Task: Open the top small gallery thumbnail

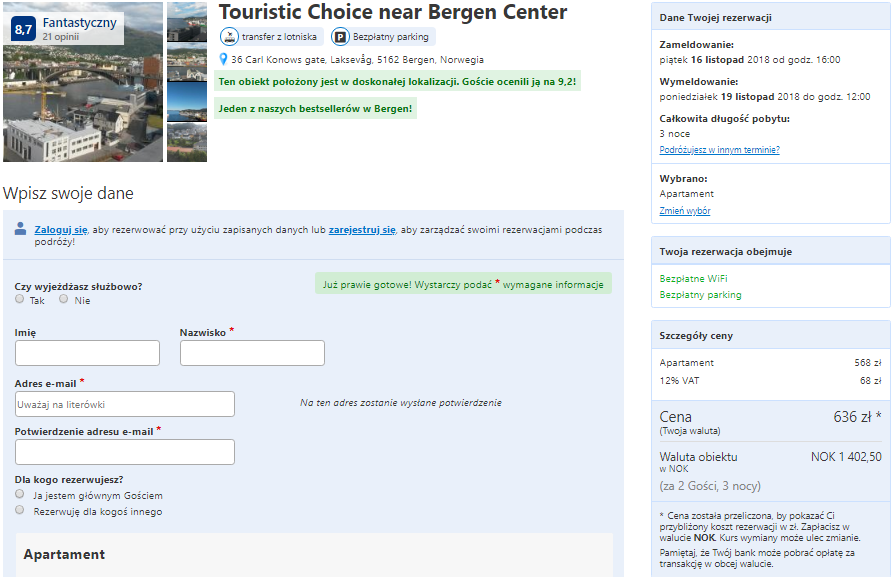Action: tap(187, 22)
